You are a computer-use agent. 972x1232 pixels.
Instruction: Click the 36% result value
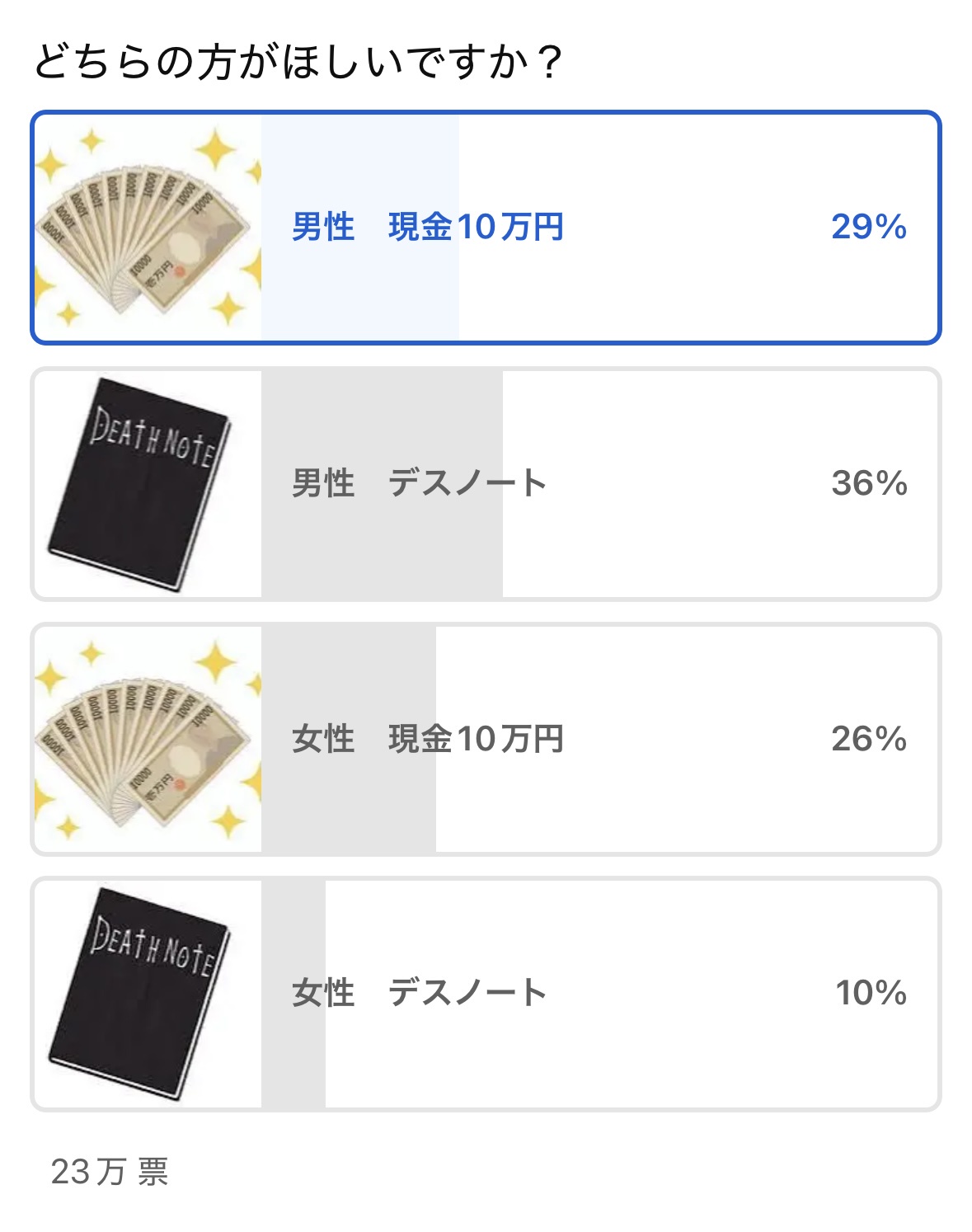(868, 483)
